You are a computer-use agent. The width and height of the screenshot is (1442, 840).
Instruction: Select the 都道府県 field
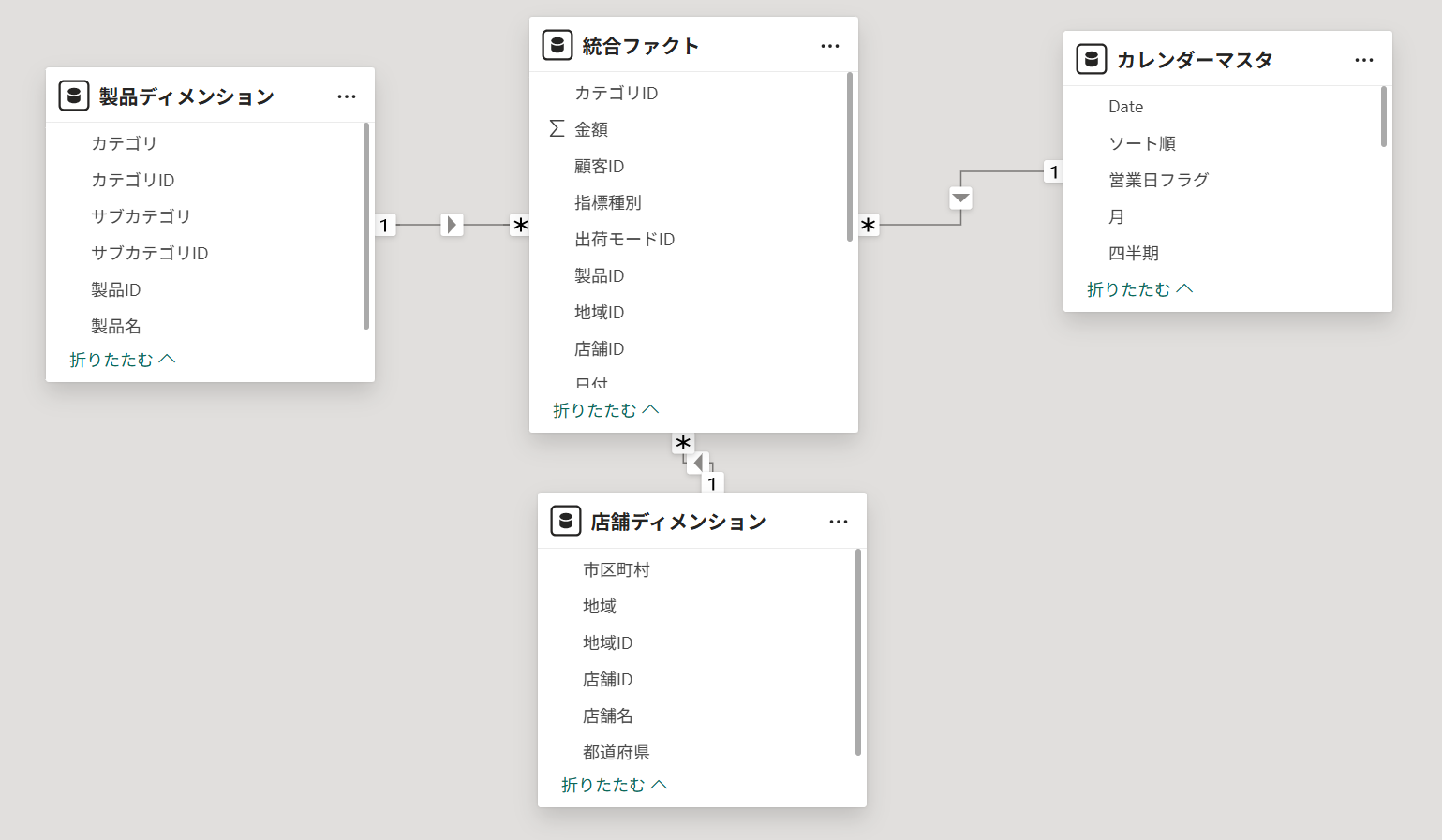[x=616, y=752]
